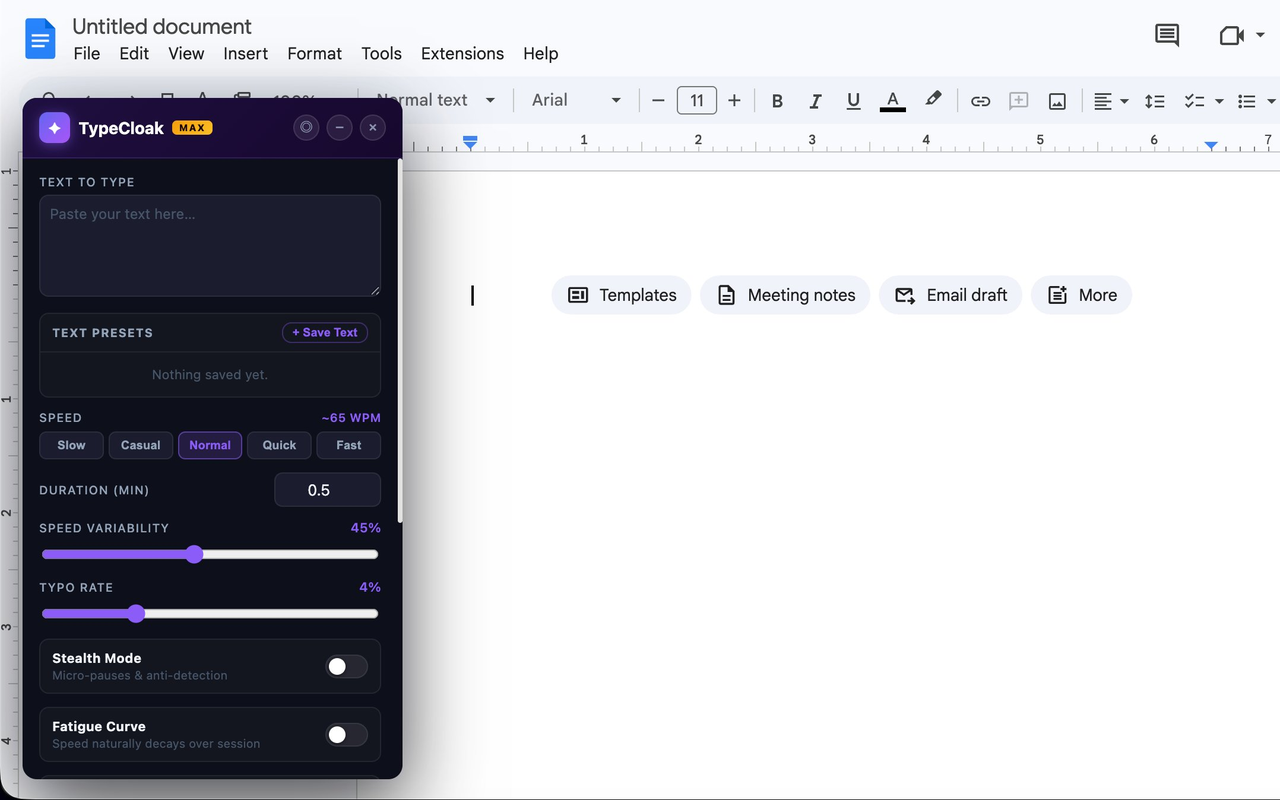Select the Slow speed option
The height and width of the screenshot is (800, 1280).
point(71,445)
